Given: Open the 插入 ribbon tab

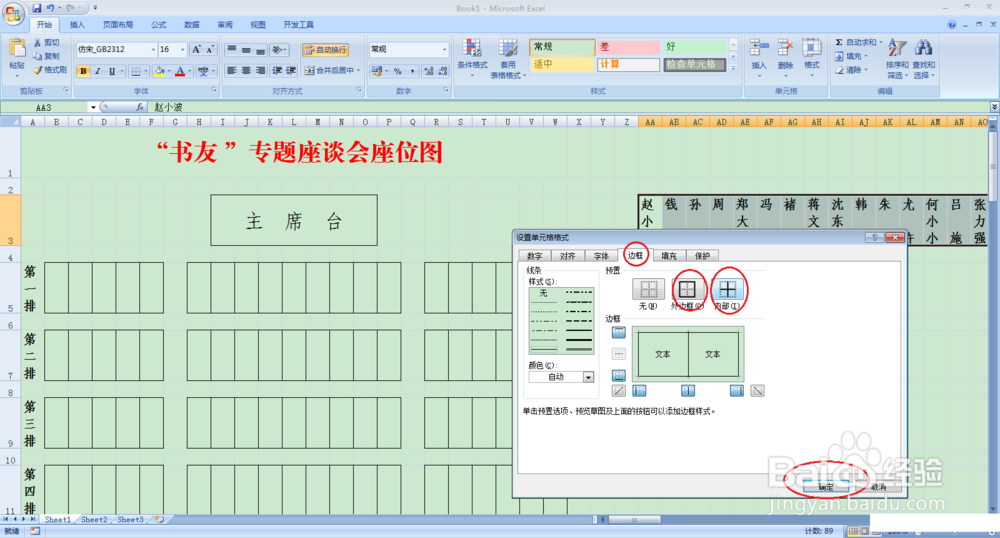Looking at the screenshot, I should pos(77,25).
